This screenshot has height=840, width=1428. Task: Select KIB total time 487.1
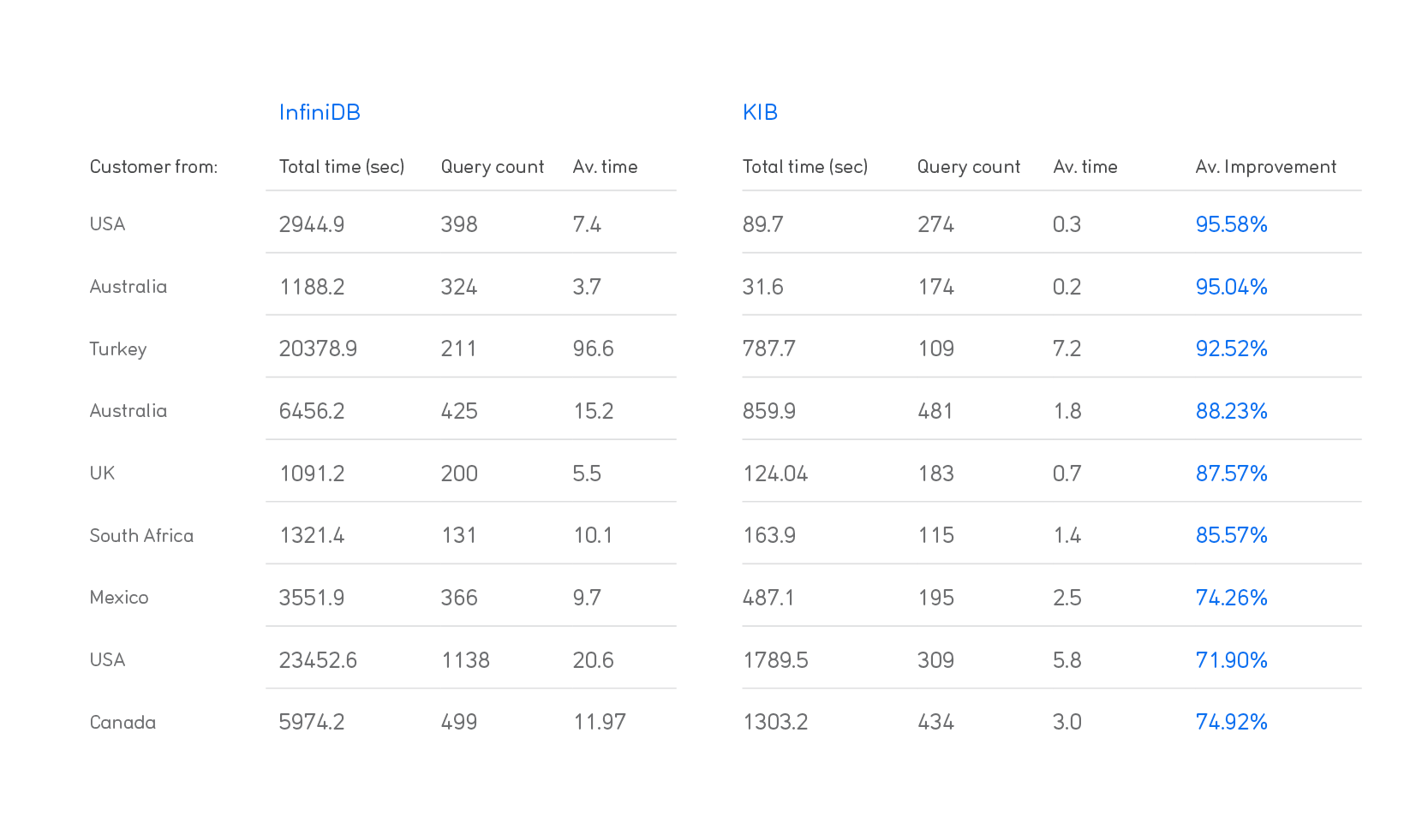(x=768, y=598)
